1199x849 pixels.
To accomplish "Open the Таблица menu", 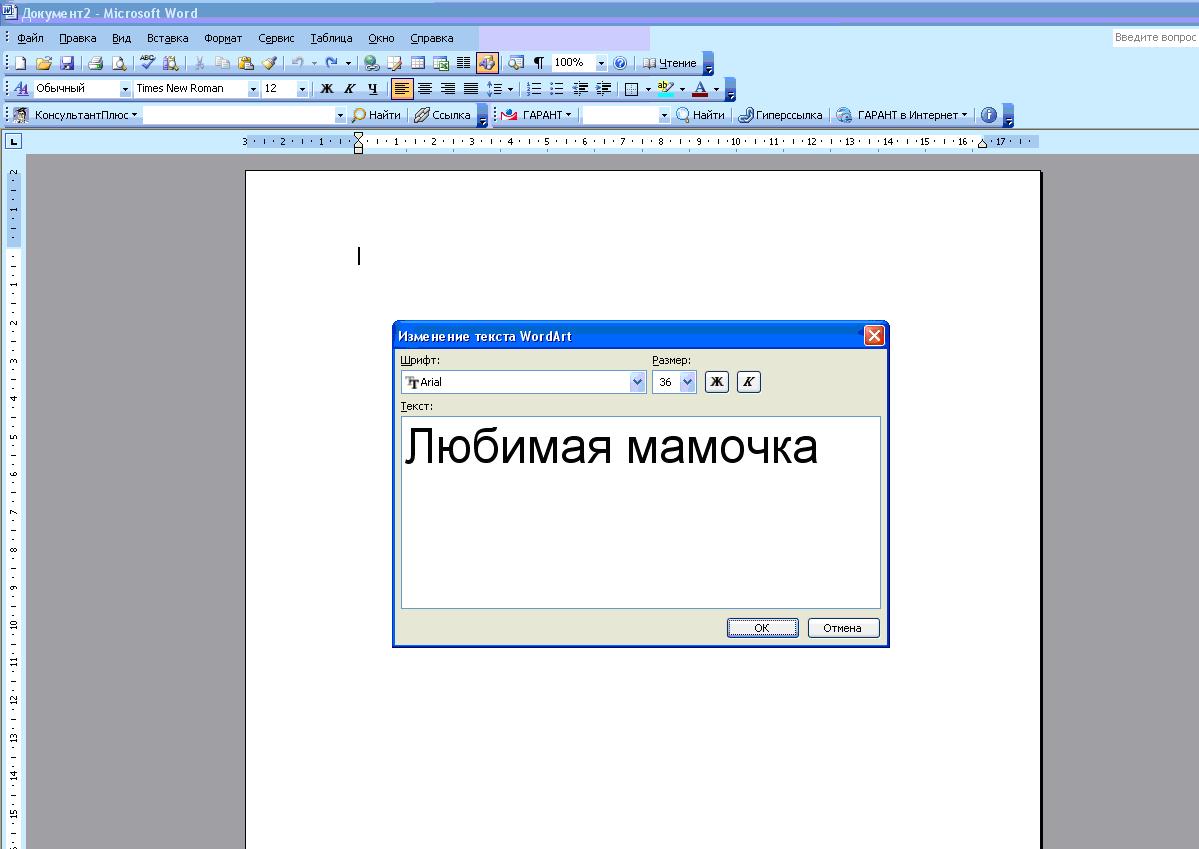I will click(331, 38).
